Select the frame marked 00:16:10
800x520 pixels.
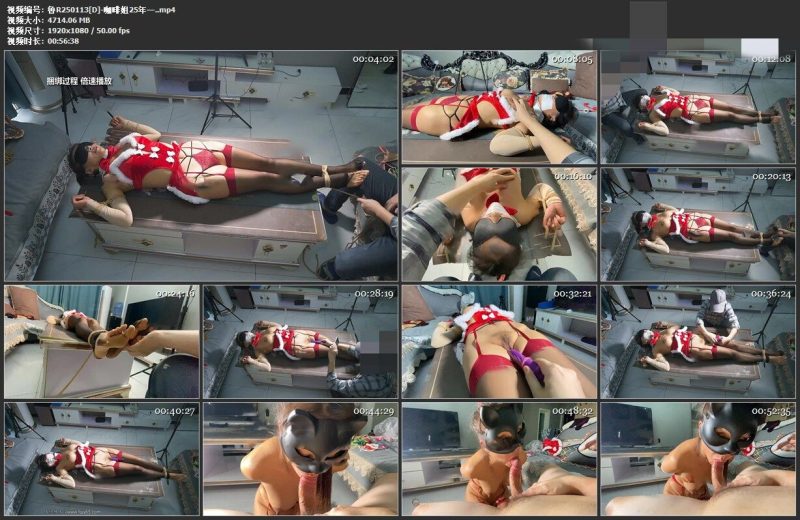(499, 222)
